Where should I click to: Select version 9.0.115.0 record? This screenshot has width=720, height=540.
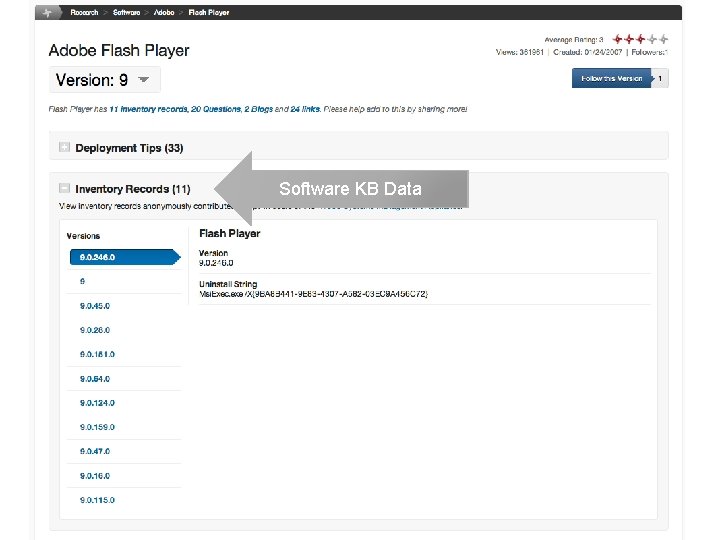[x=97, y=500]
